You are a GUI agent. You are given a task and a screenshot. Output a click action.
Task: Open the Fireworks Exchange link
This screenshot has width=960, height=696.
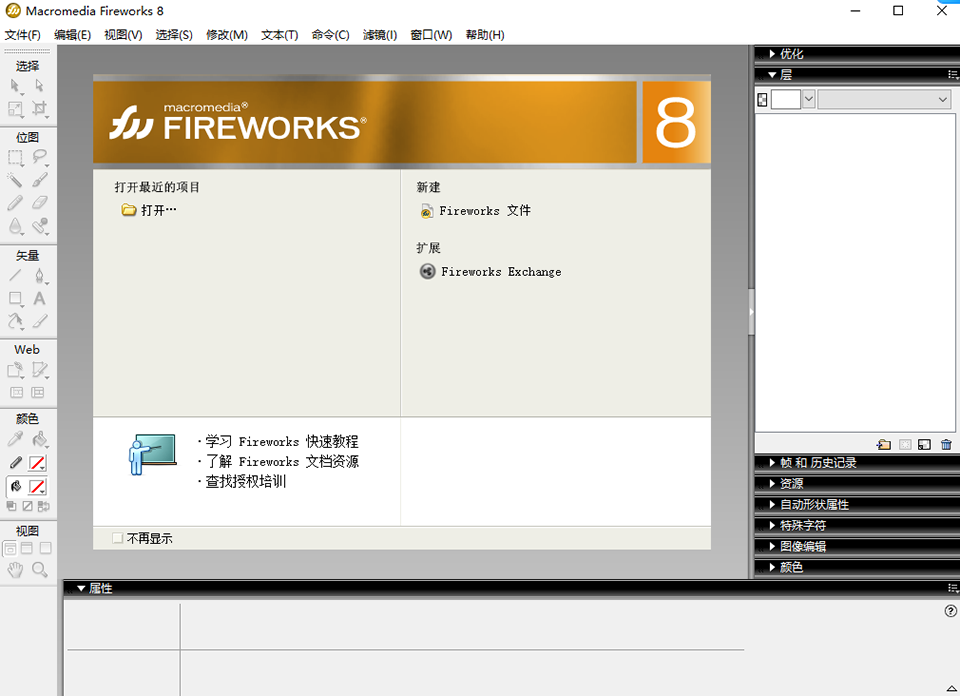[x=500, y=272]
